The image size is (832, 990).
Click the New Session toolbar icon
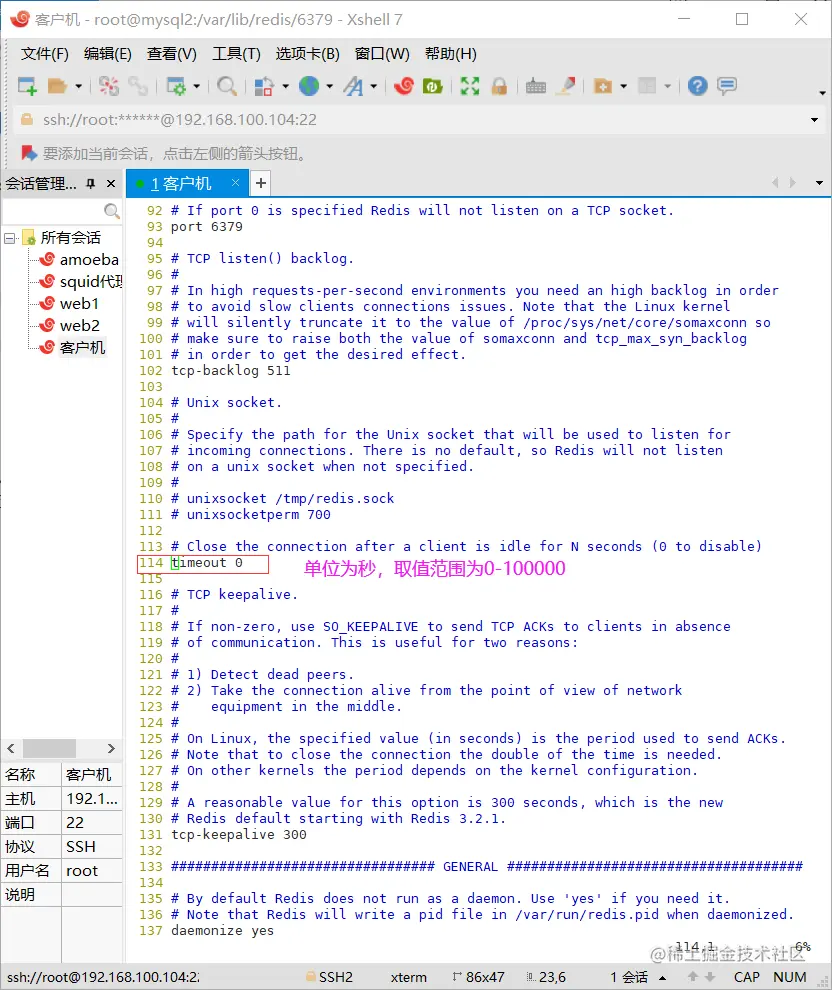click(27, 86)
